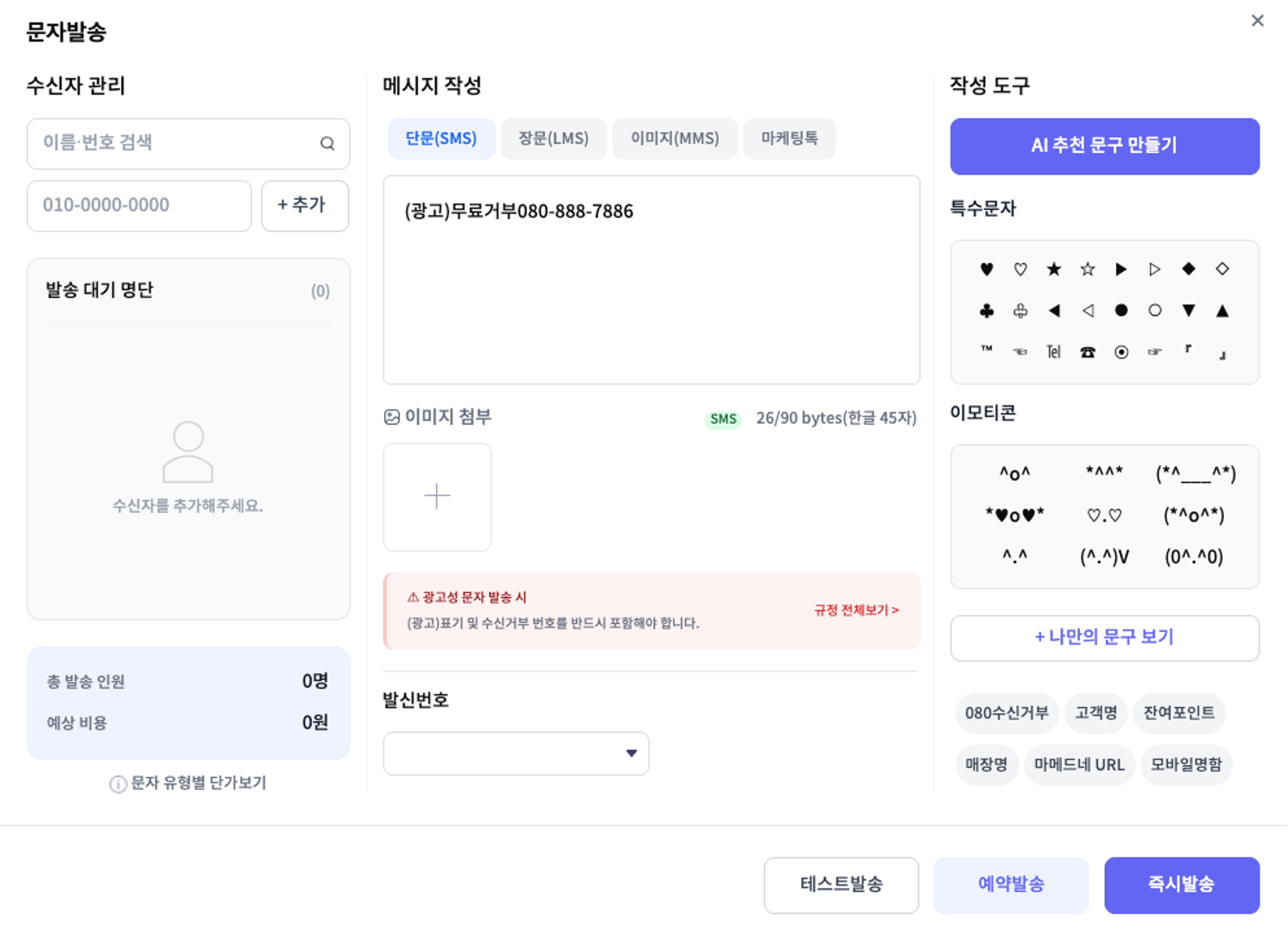Insert the filled diamond special character
1288x930 pixels.
[x=1188, y=269]
